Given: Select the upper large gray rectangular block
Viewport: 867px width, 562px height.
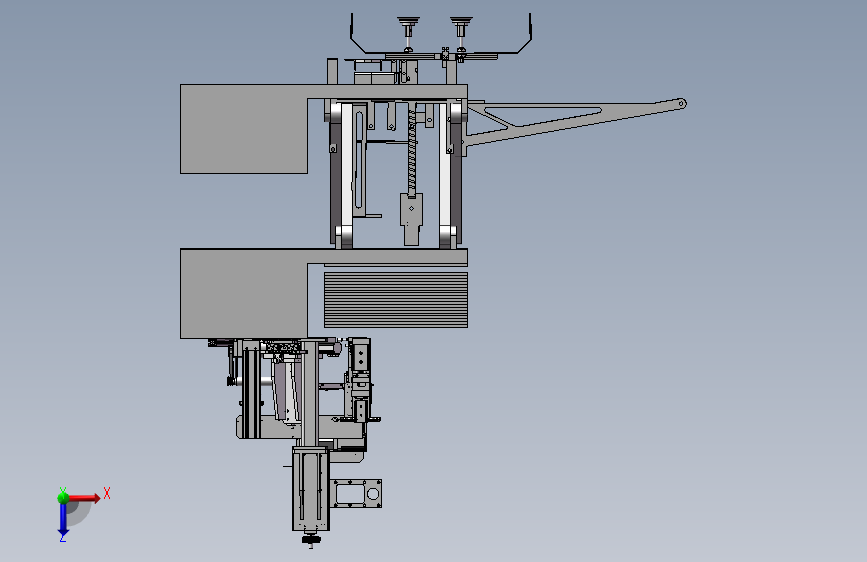Looking at the screenshot, I should (244, 129).
